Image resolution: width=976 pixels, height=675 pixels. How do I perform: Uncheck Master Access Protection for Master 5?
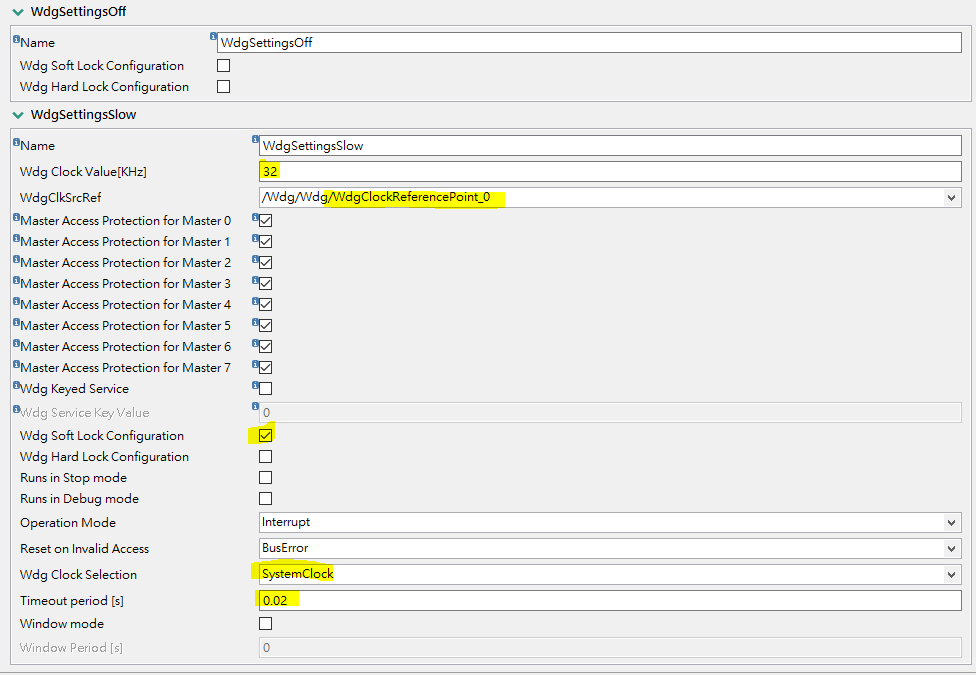265,326
